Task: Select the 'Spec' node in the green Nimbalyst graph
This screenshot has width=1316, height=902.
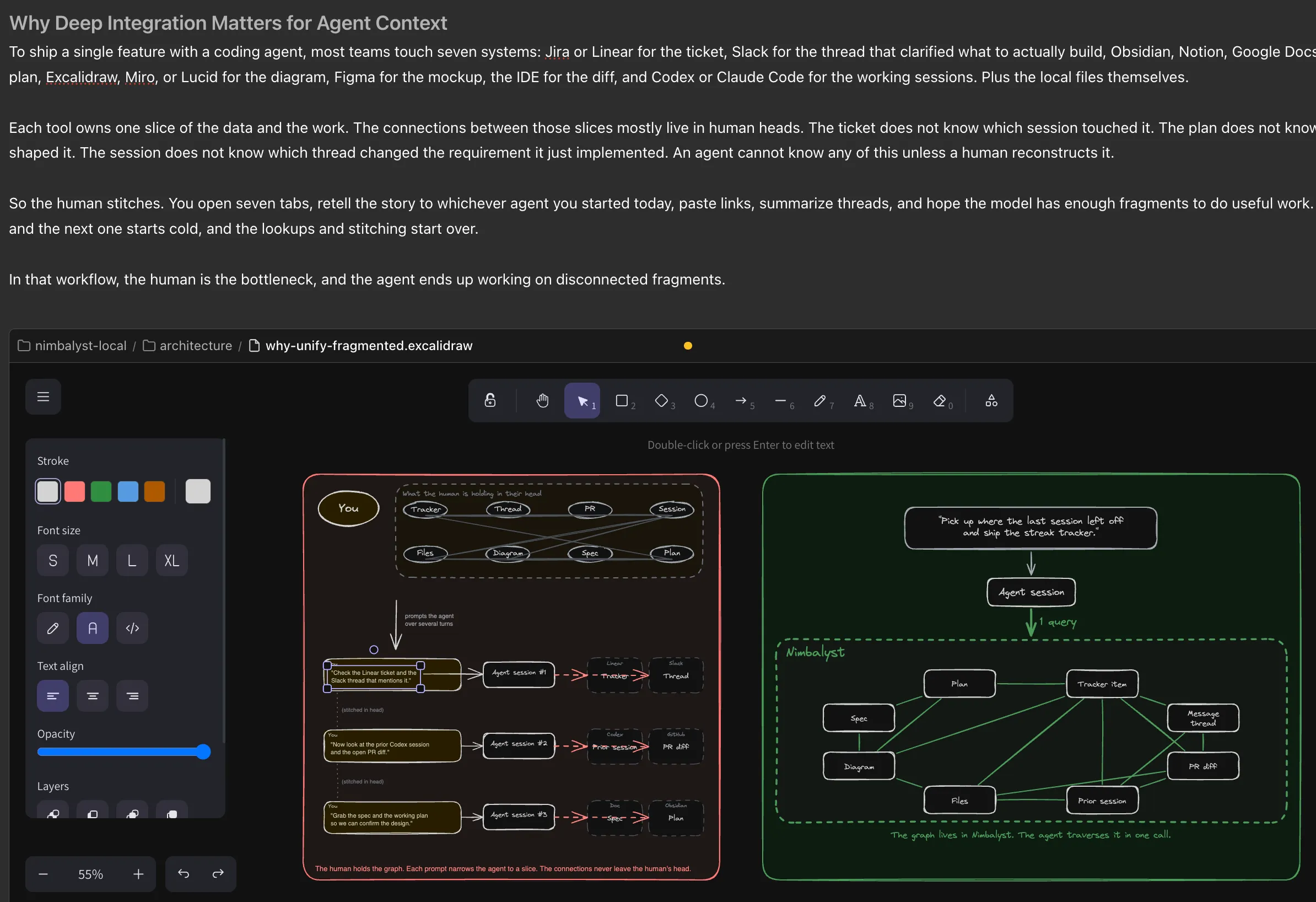Action: click(859, 718)
